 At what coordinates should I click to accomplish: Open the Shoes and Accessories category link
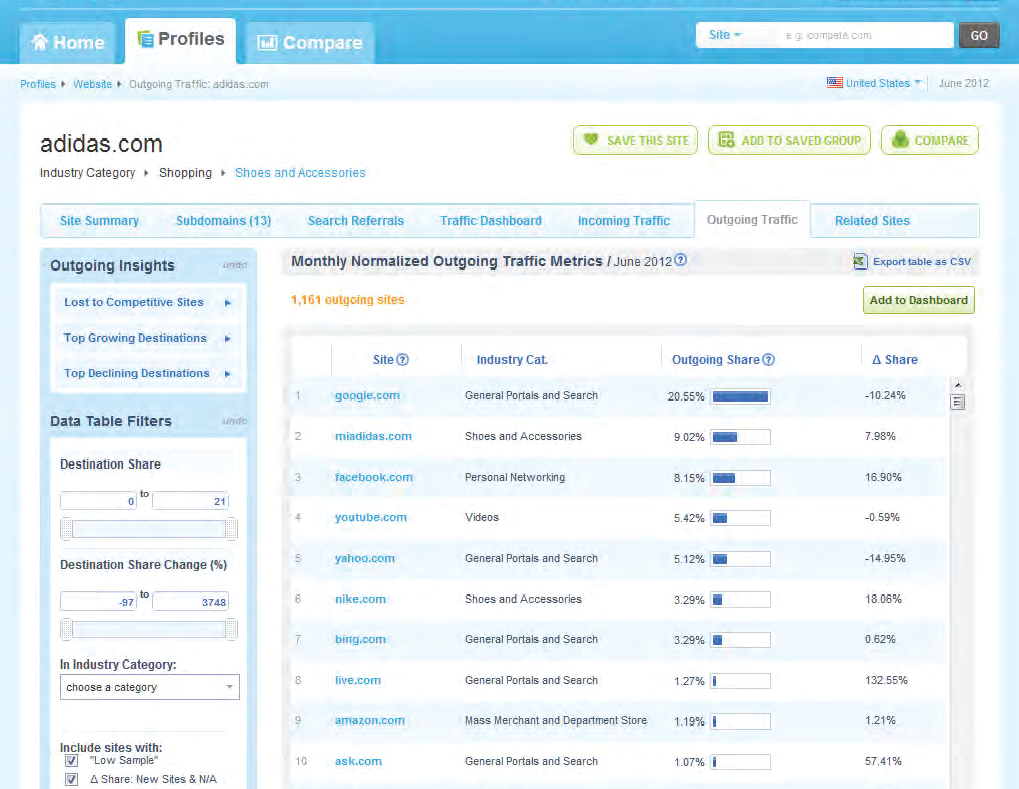(300, 173)
